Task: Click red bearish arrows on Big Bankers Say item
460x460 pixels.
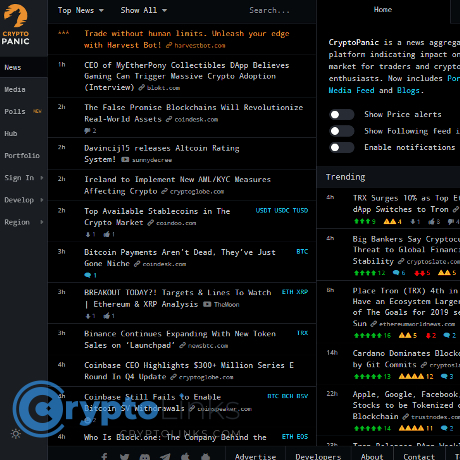Action: click(x=420, y=273)
